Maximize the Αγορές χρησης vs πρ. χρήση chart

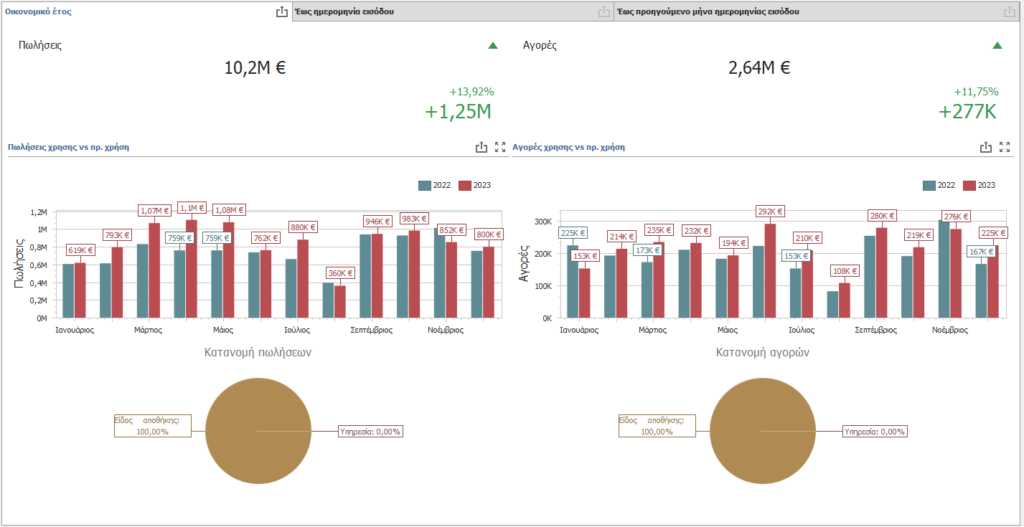tap(1005, 148)
